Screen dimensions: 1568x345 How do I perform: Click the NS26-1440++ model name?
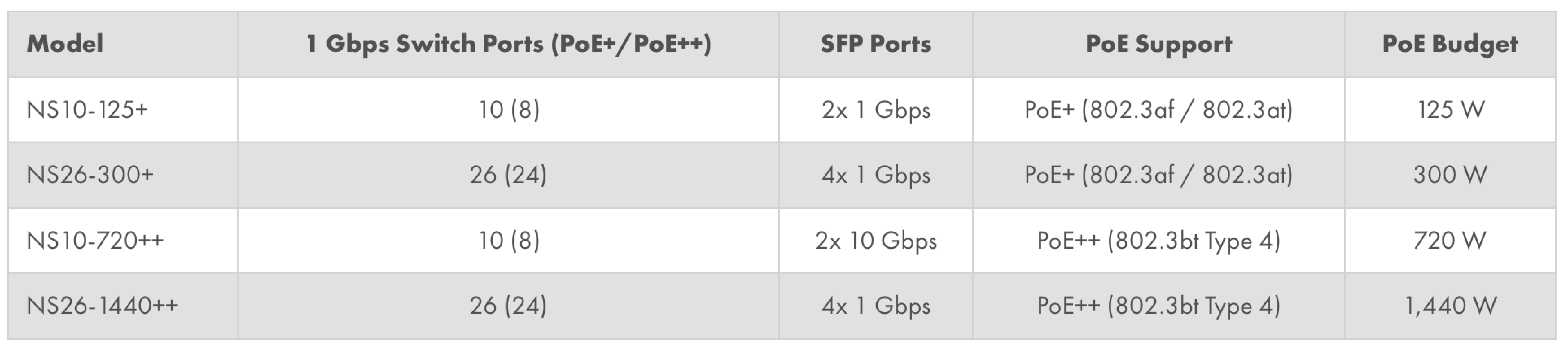pyautogui.click(x=102, y=305)
